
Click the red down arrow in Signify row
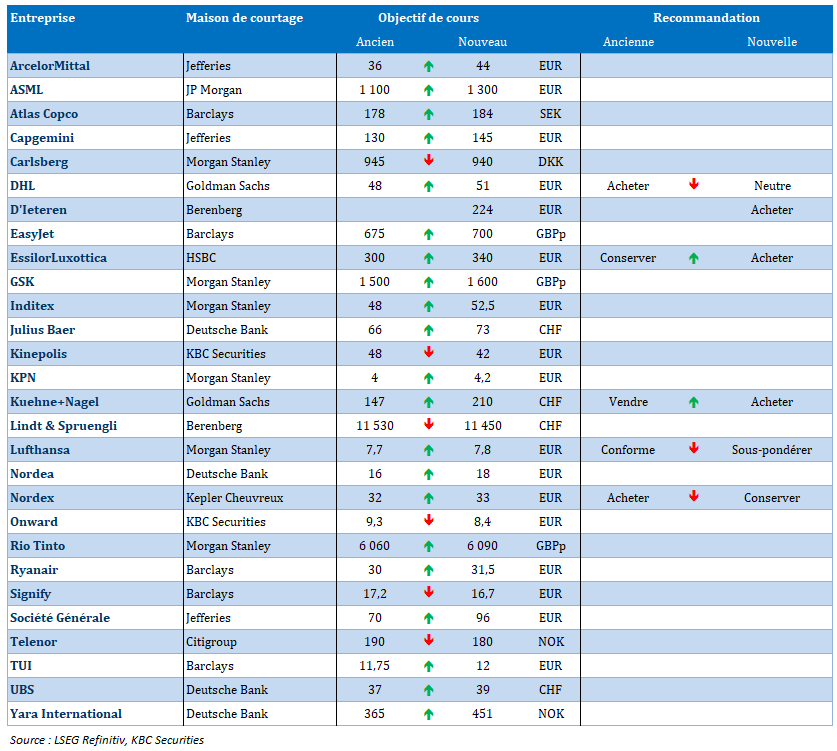(x=428, y=593)
